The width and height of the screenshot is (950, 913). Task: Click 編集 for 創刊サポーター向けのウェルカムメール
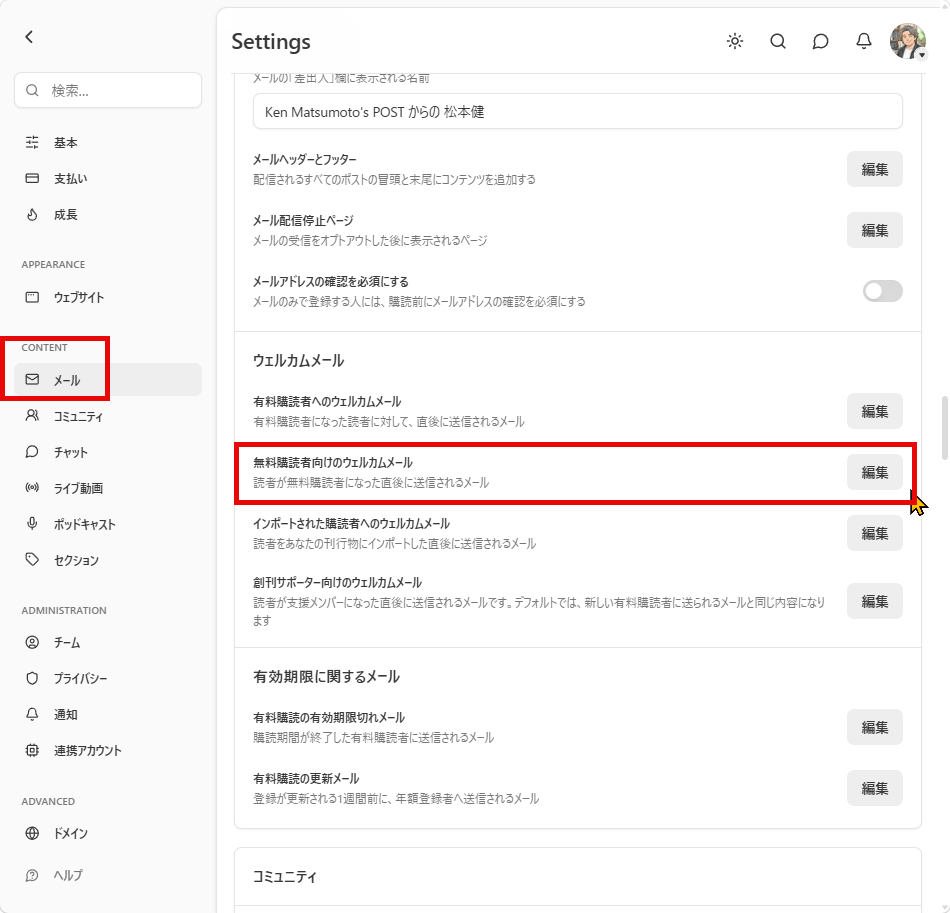[874, 601]
